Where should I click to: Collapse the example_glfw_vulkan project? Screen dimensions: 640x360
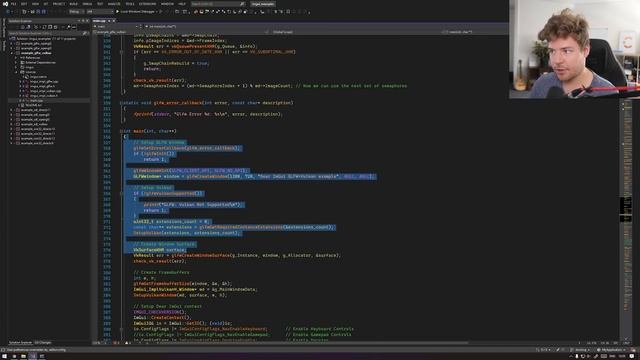coord(11,53)
